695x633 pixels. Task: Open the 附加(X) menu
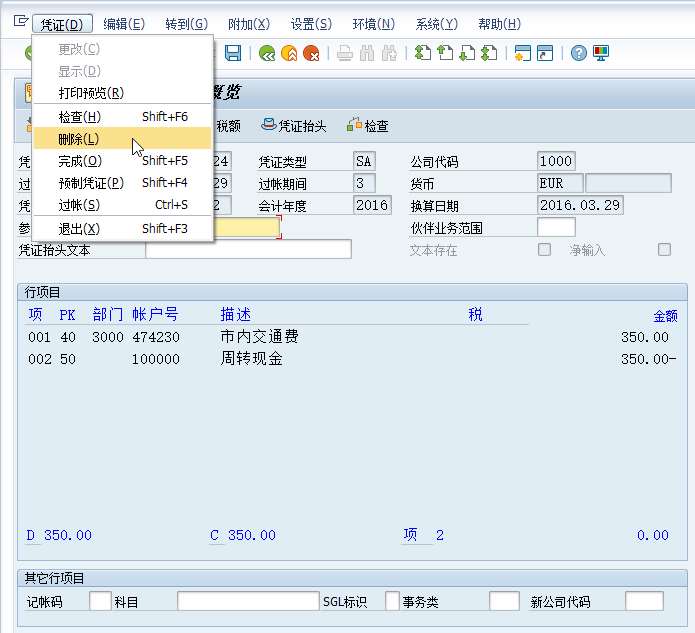[x=249, y=24]
